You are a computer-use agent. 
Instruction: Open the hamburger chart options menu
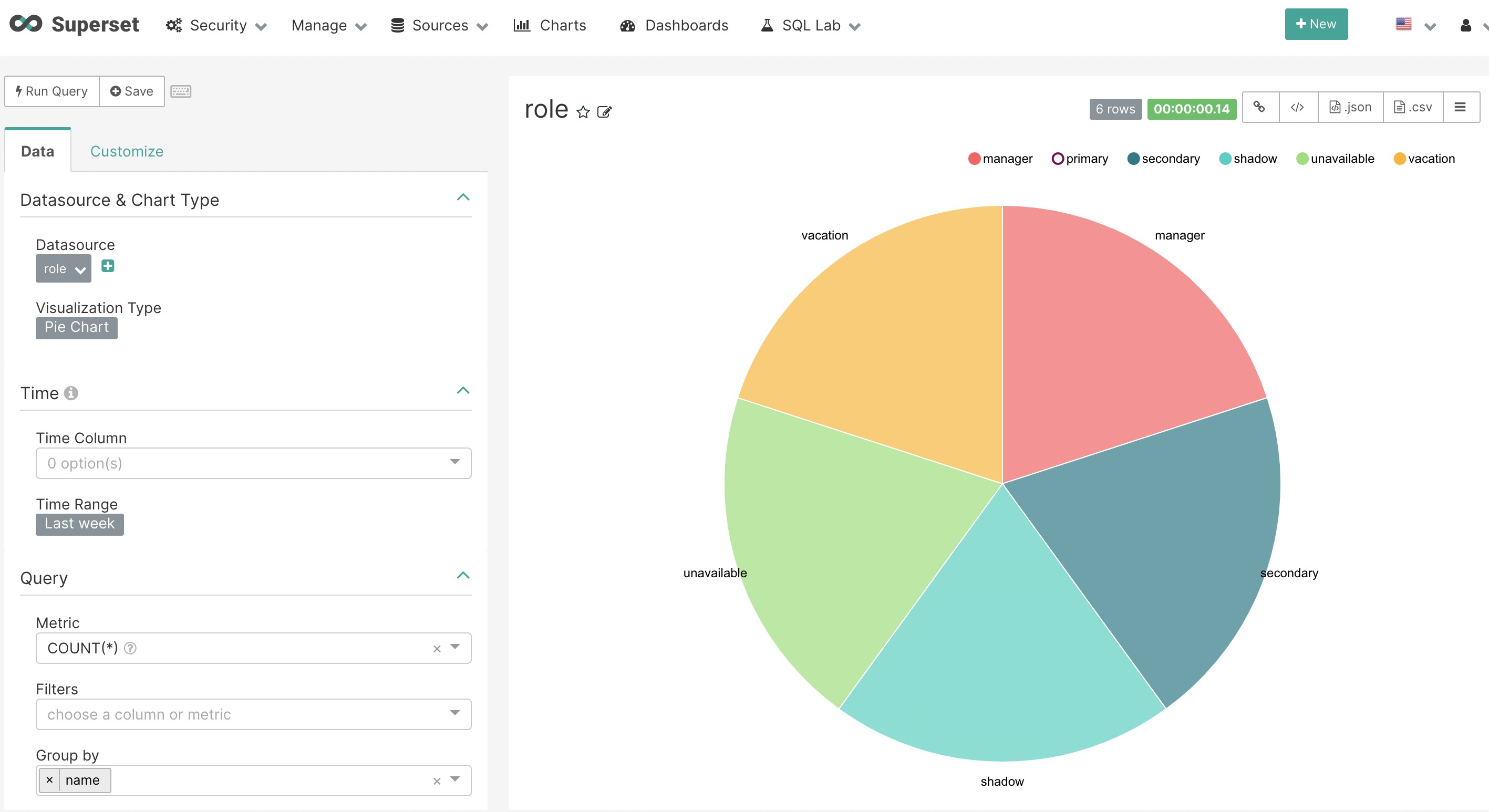[x=1460, y=108]
